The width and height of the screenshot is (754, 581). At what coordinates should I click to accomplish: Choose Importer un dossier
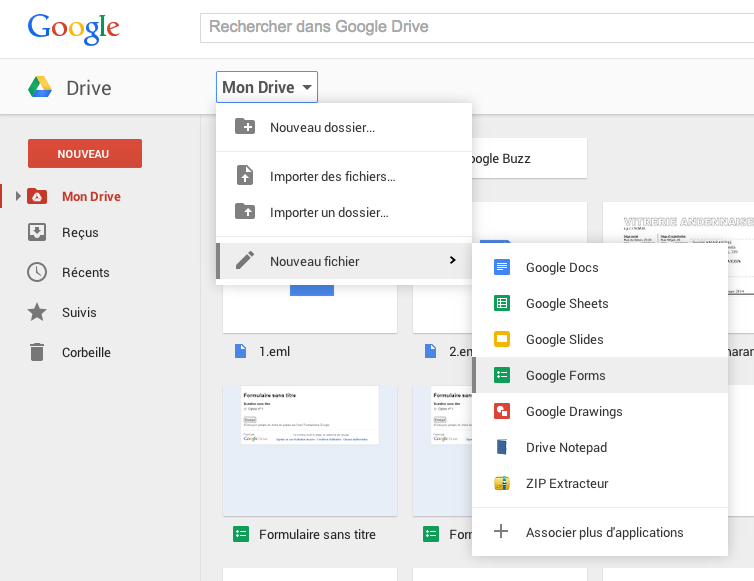click(x=344, y=212)
